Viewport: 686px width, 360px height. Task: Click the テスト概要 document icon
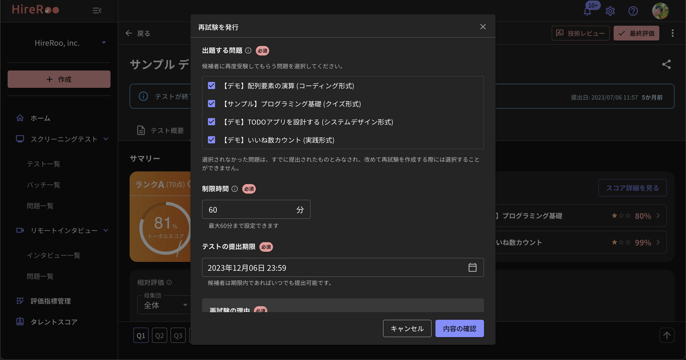tap(141, 130)
